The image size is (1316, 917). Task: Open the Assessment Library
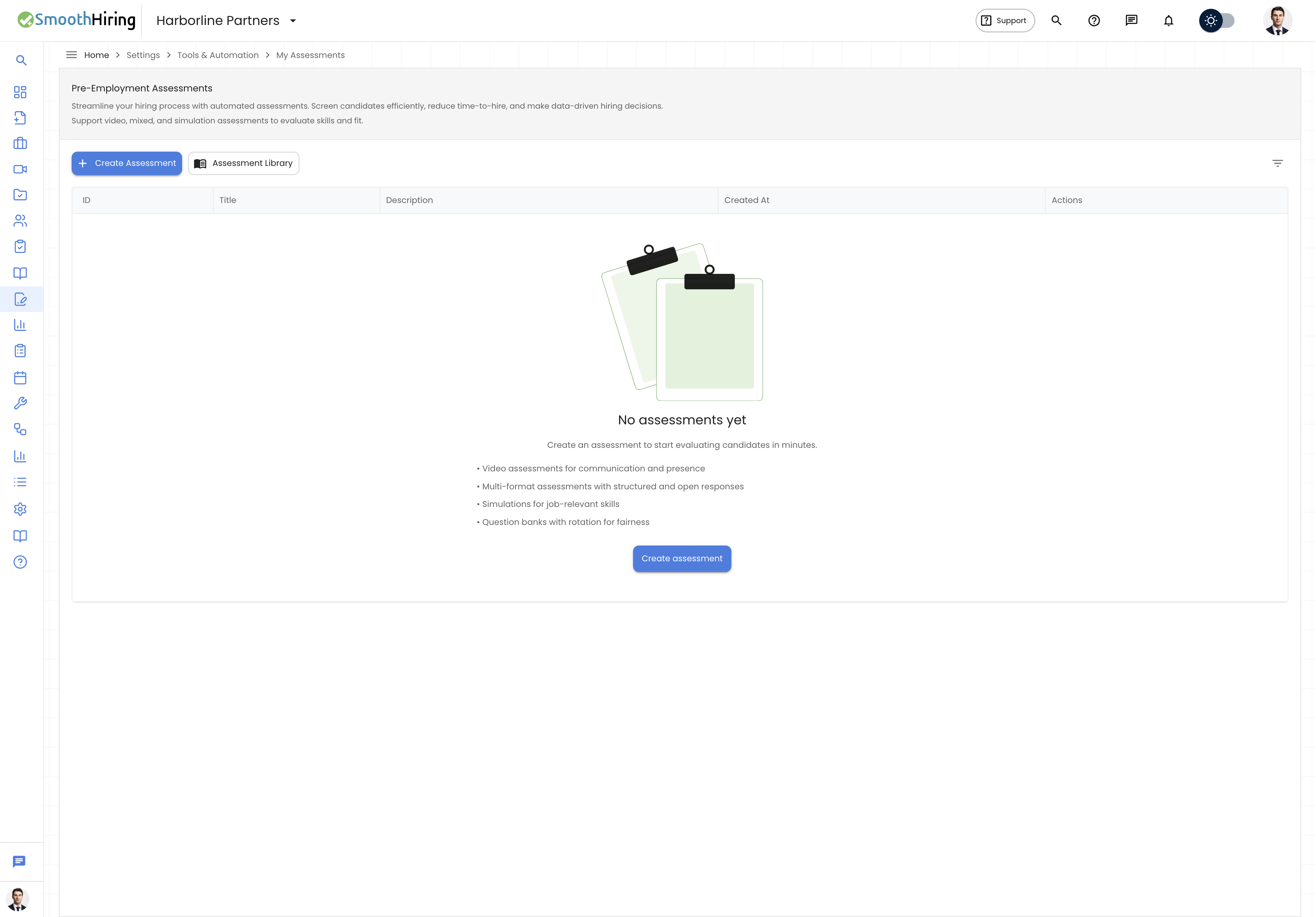[243, 163]
